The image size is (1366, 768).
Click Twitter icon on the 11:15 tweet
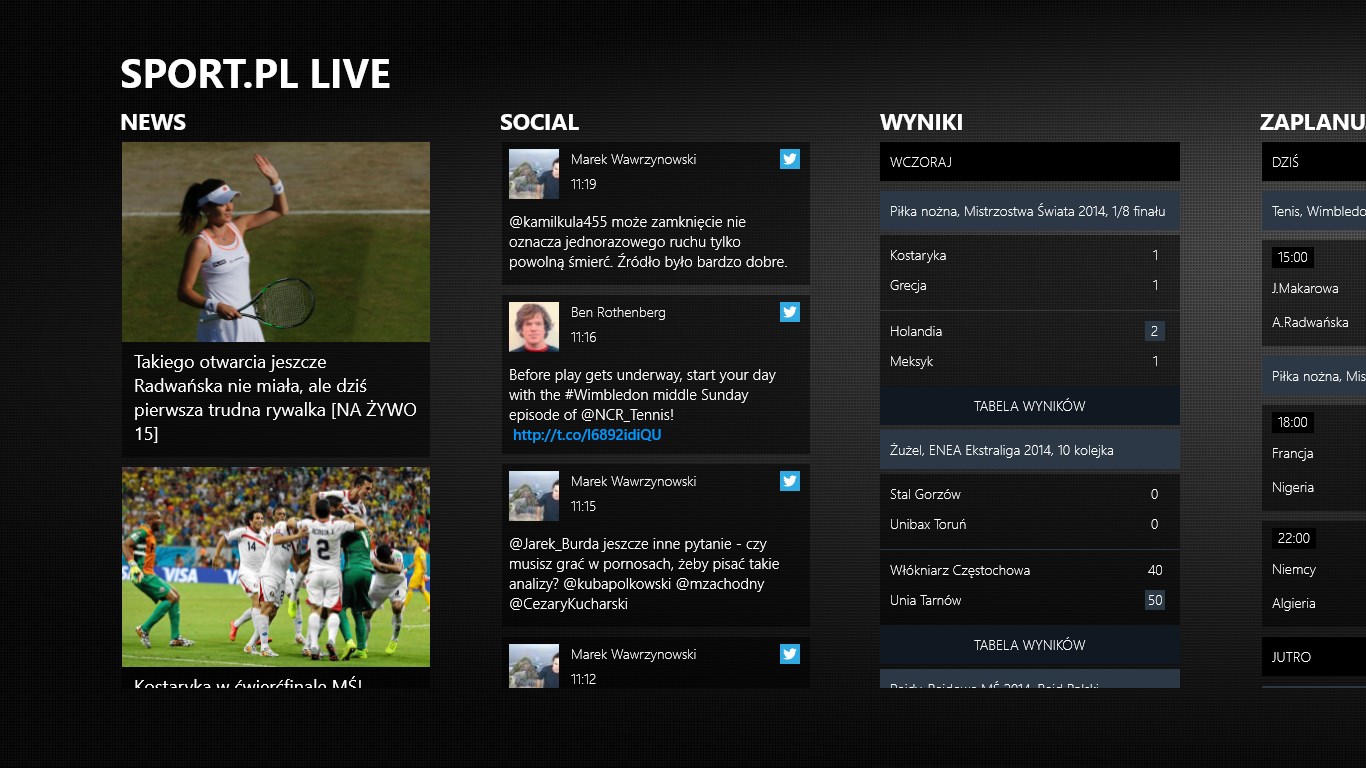click(790, 481)
